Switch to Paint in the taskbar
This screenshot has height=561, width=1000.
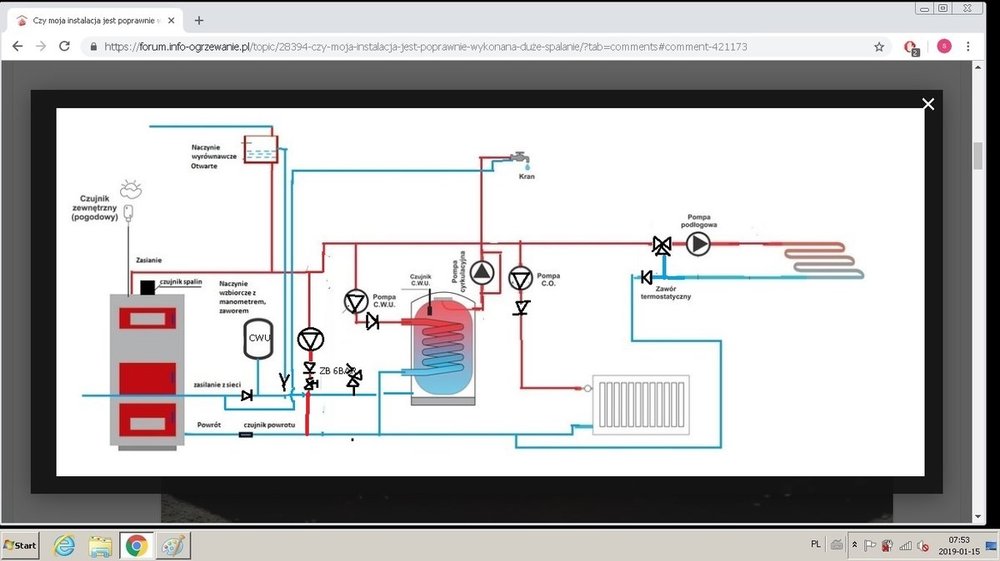171,545
